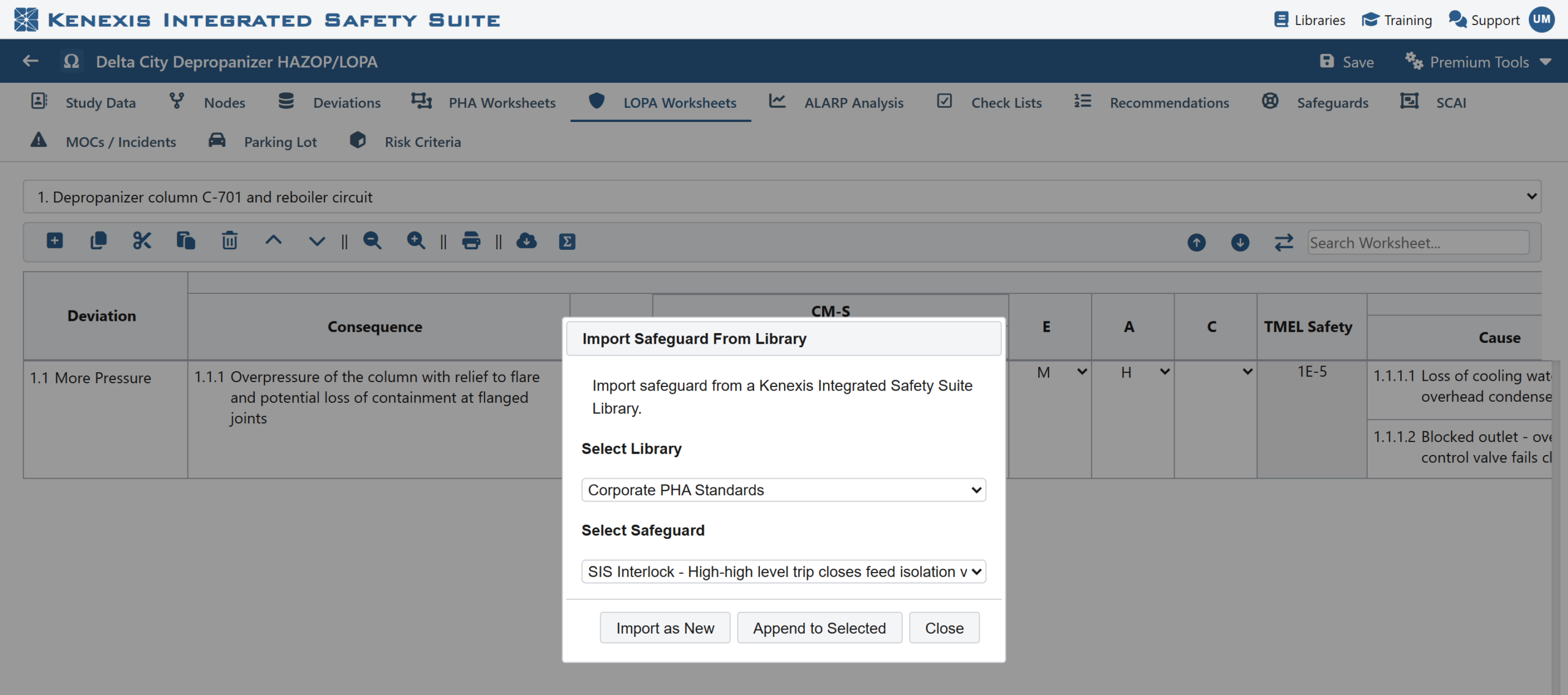Open the Safeguards tab

click(1315, 102)
